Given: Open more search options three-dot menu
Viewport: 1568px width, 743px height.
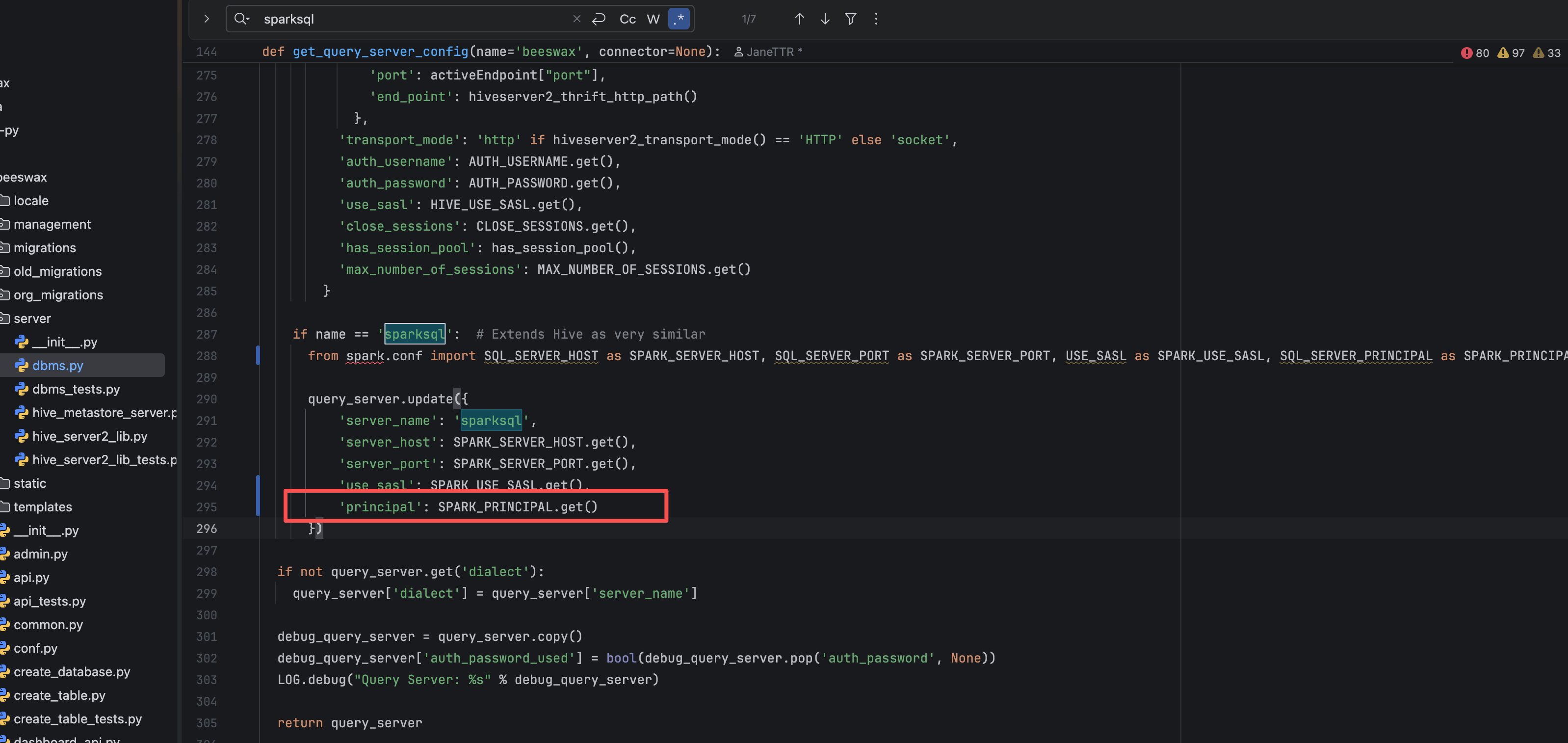Looking at the screenshot, I should [876, 19].
